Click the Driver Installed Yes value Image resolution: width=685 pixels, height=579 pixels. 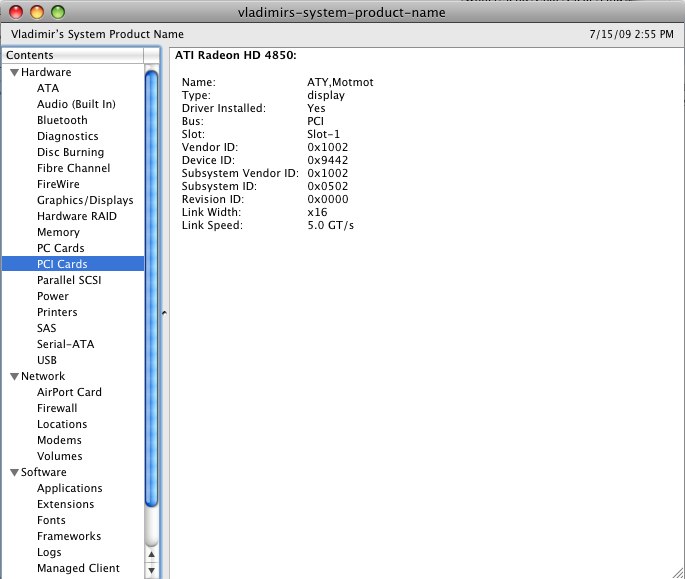click(x=316, y=108)
